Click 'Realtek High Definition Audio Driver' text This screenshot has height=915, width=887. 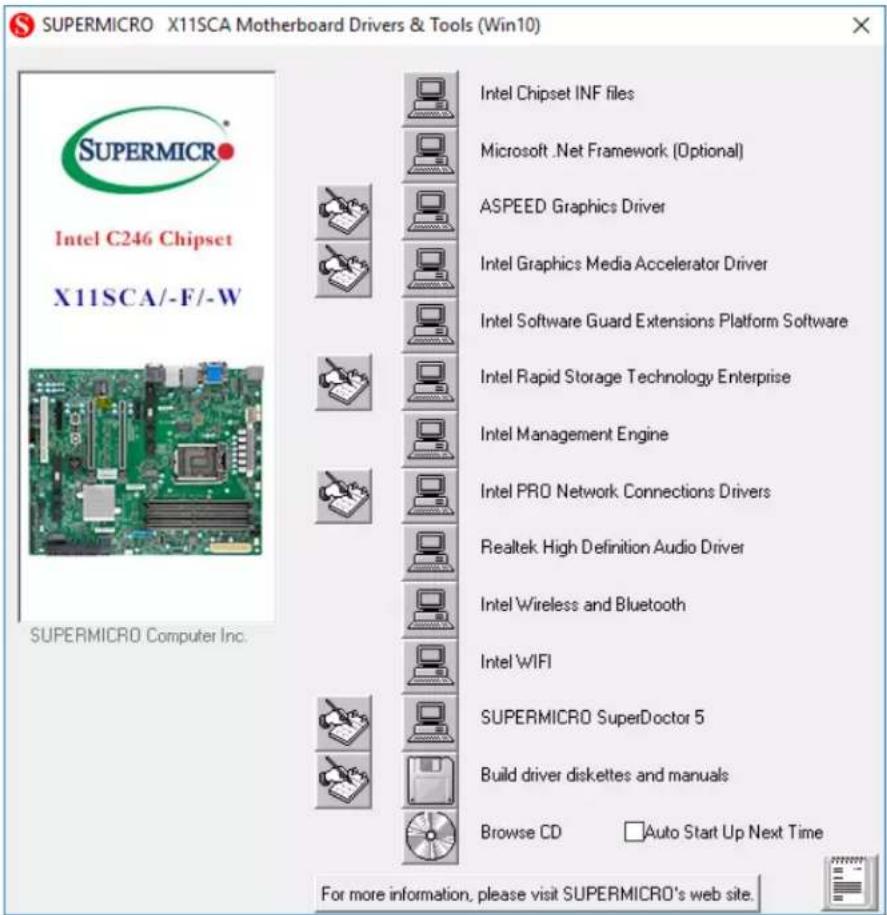pyautogui.click(x=612, y=547)
